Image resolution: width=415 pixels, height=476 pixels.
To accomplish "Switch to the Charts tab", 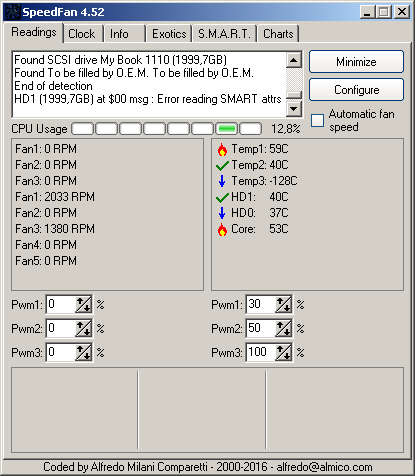I will [278, 34].
